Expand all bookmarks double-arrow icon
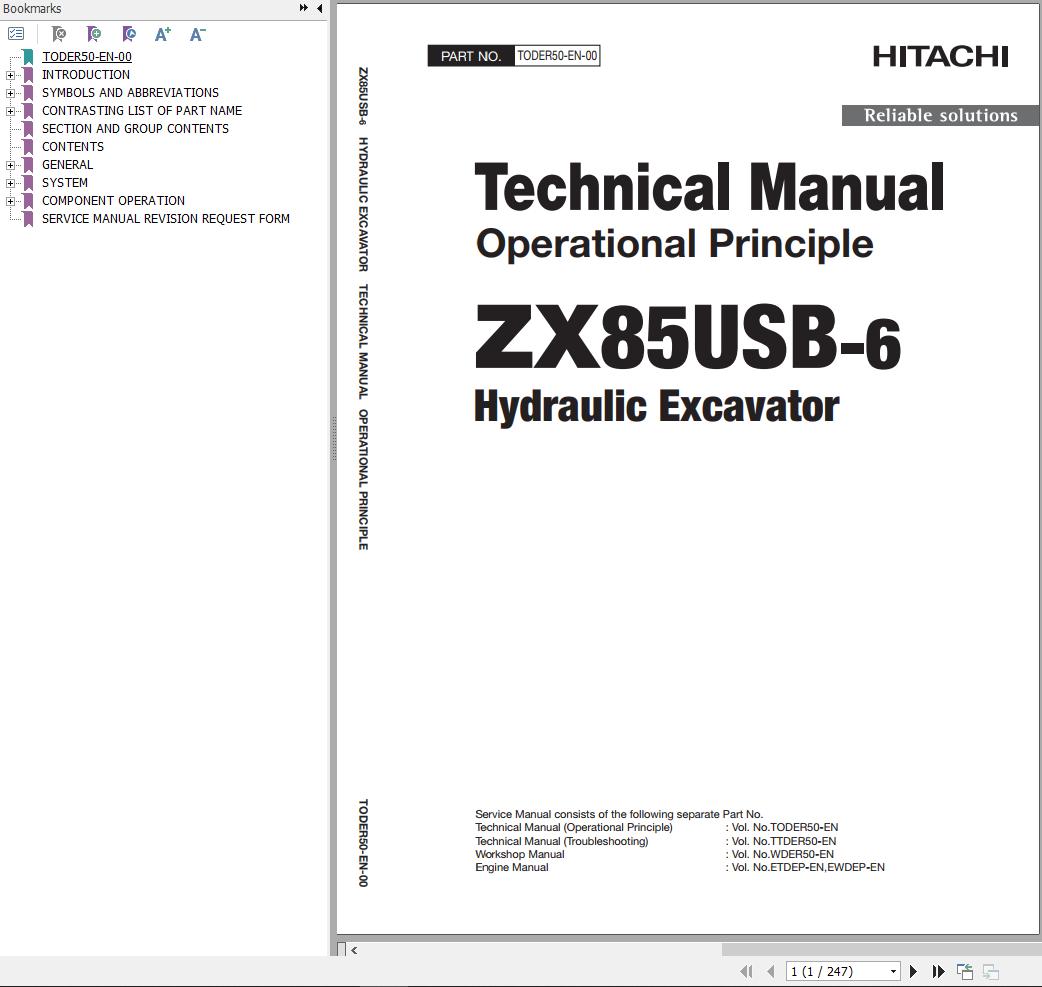 pyautogui.click(x=304, y=8)
